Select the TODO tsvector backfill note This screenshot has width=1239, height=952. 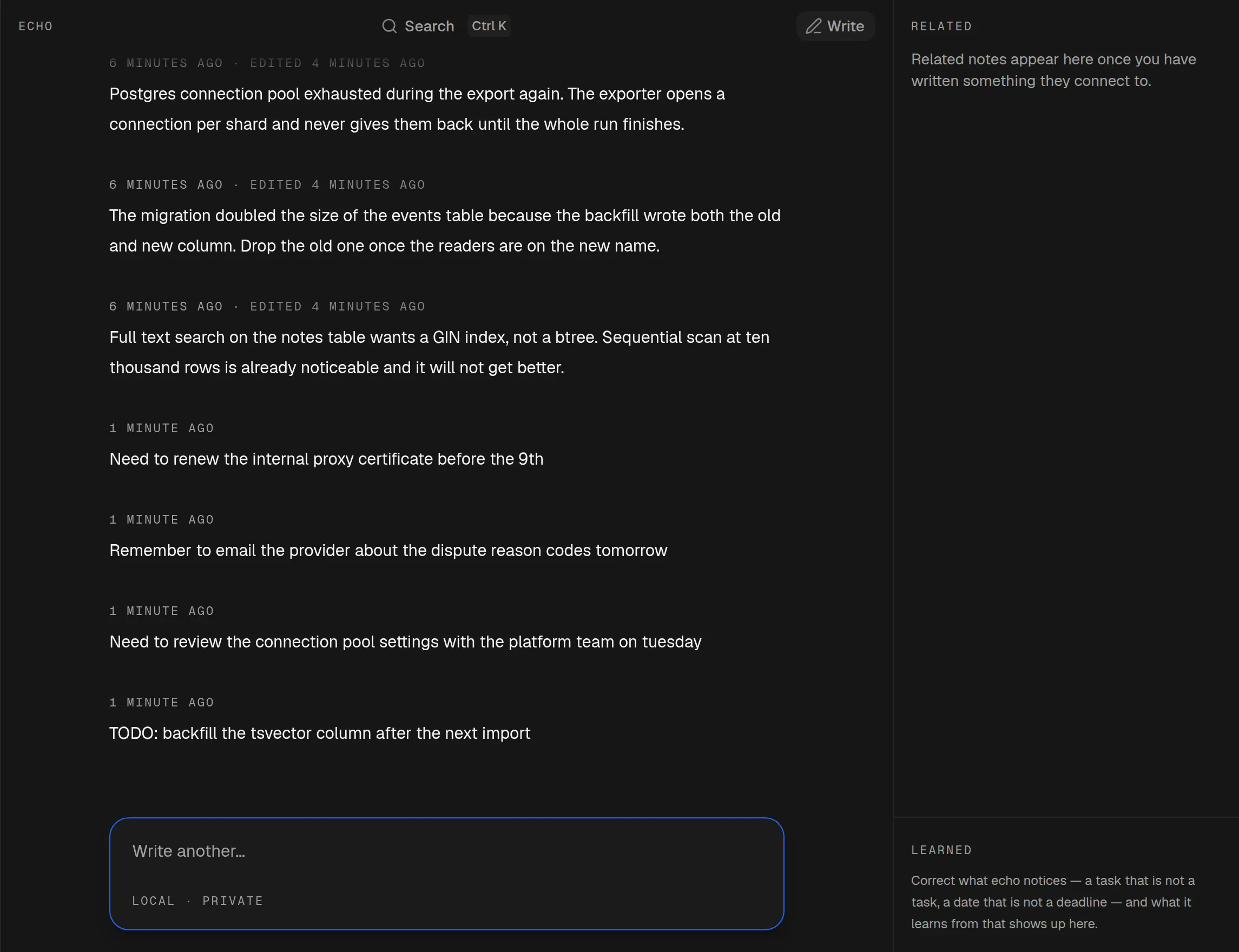pyautogui.click(x=320, y=733)
